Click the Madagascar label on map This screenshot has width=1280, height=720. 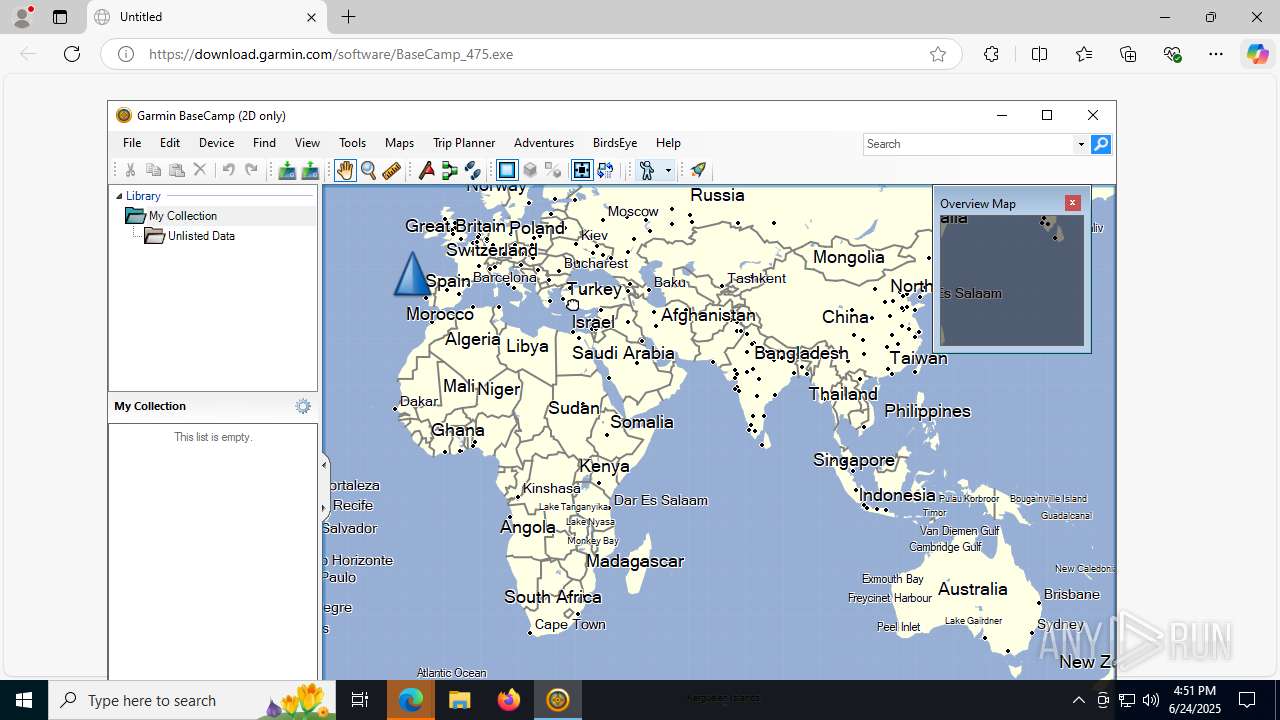point(635,561)
